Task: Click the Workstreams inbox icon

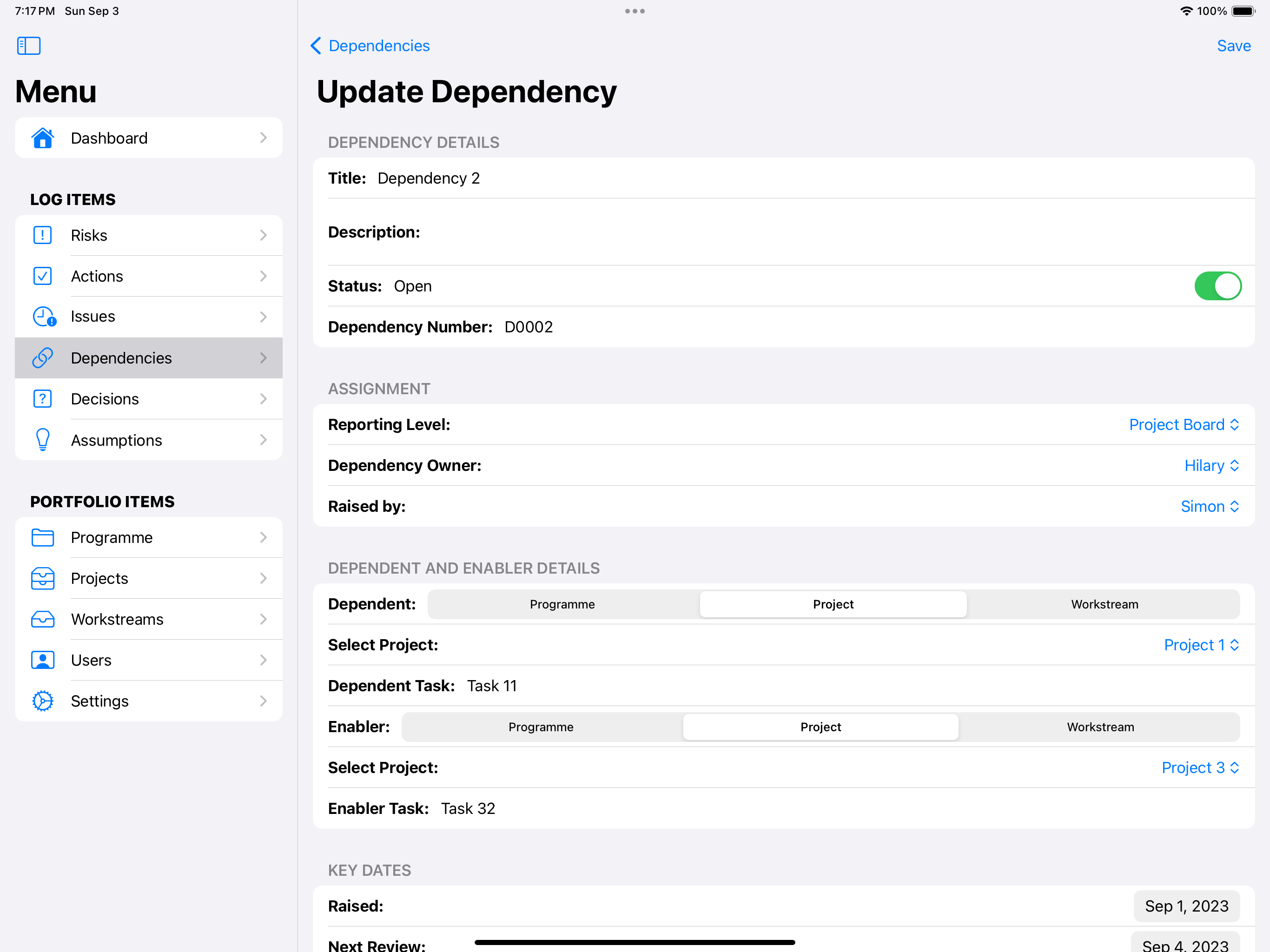Action: [42, 619]
